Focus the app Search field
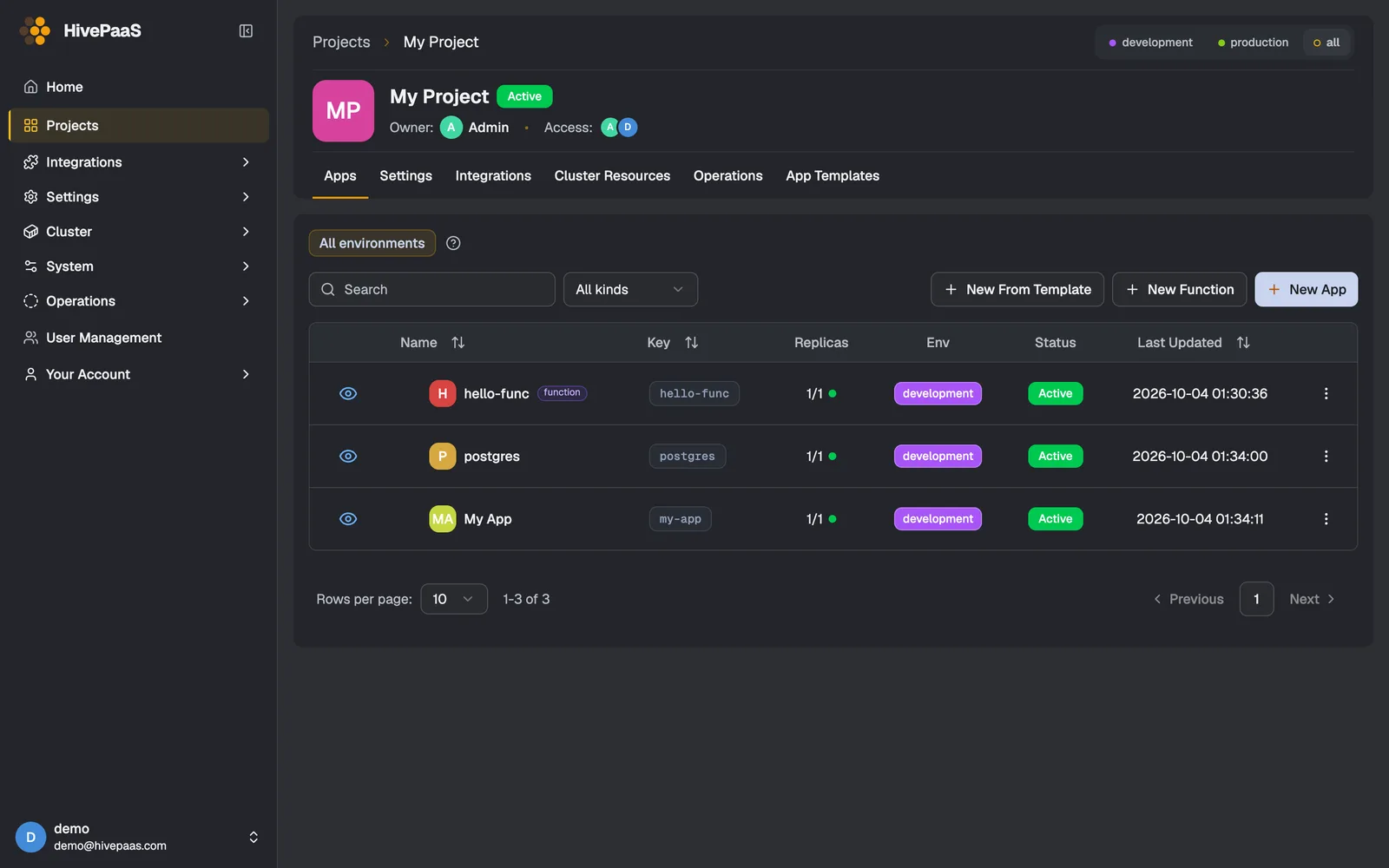The image size is (1389, 868). coord(432,289)
